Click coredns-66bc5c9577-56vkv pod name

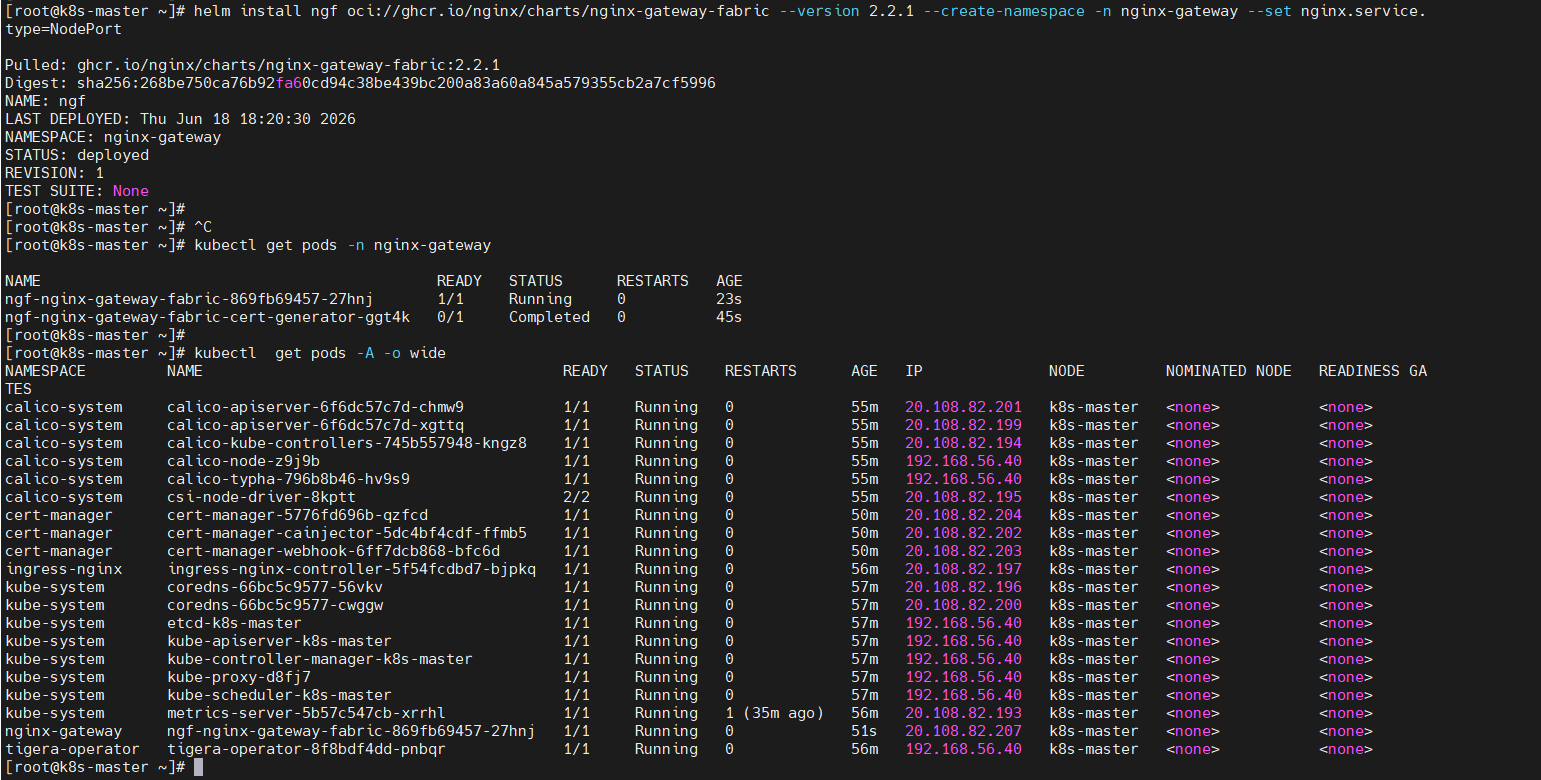click(275, 587)
